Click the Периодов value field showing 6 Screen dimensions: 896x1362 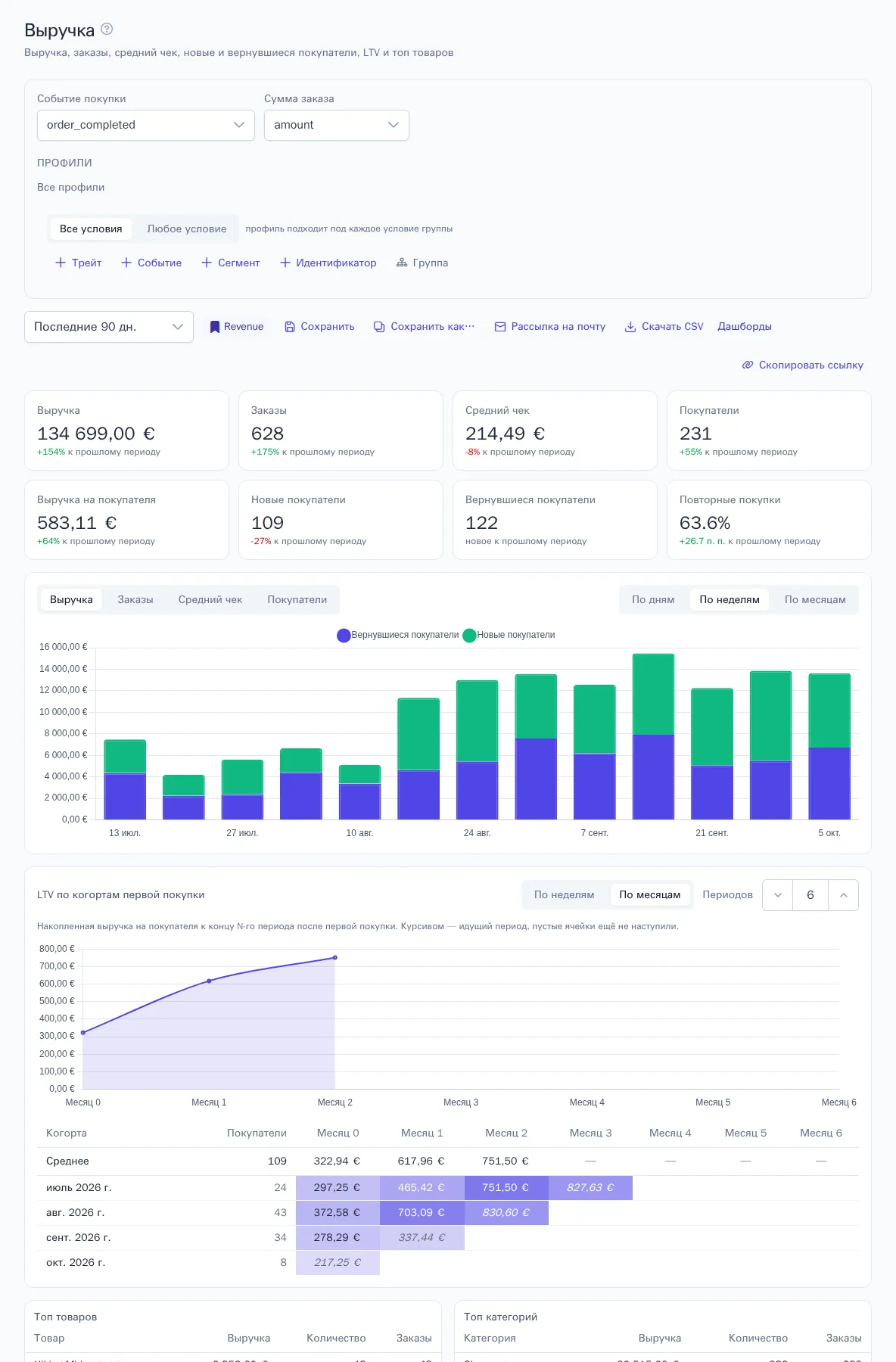[x=810, y=895]
